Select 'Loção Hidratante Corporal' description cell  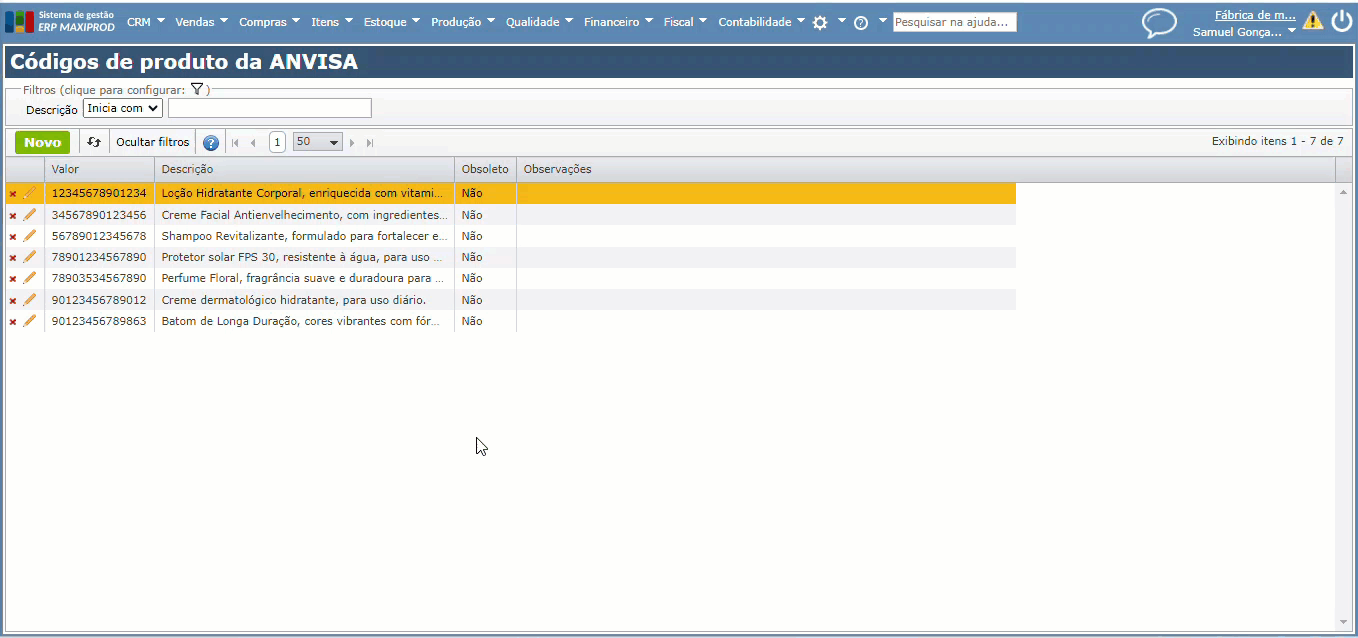coord(305,193)
